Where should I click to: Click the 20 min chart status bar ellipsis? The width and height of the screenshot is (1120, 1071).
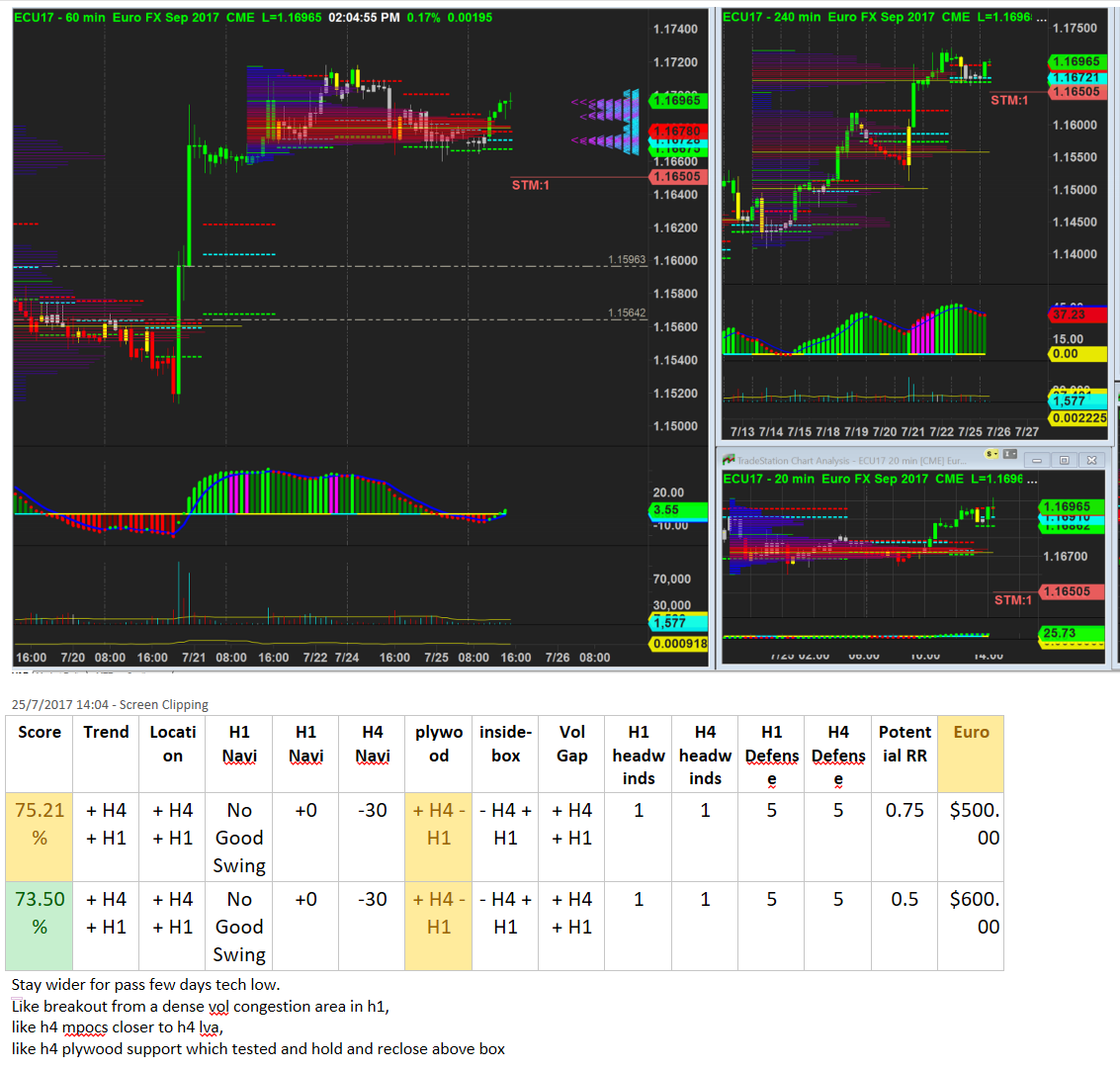(1032, 479)
